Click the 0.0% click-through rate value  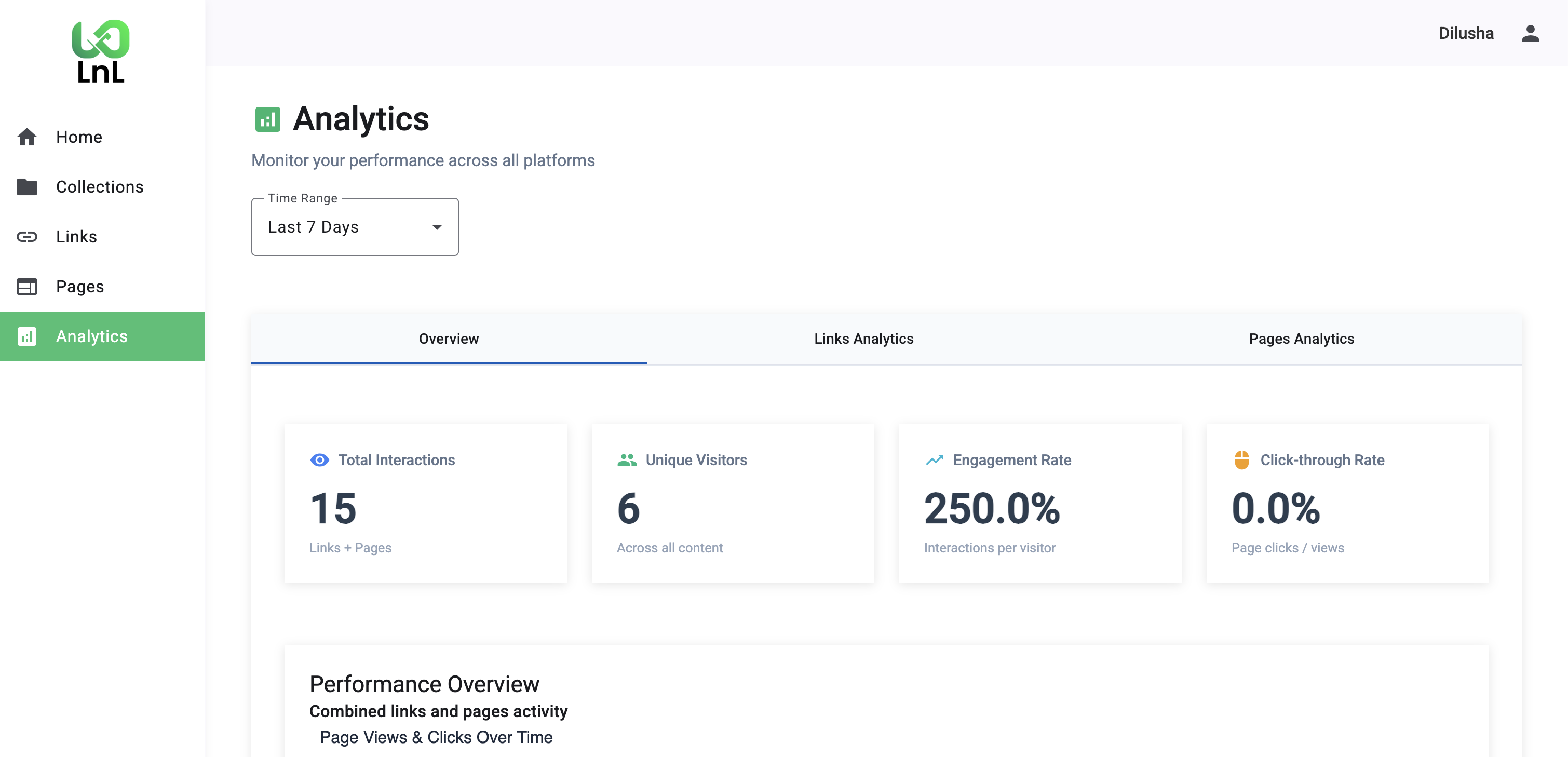coord(1275,508)
